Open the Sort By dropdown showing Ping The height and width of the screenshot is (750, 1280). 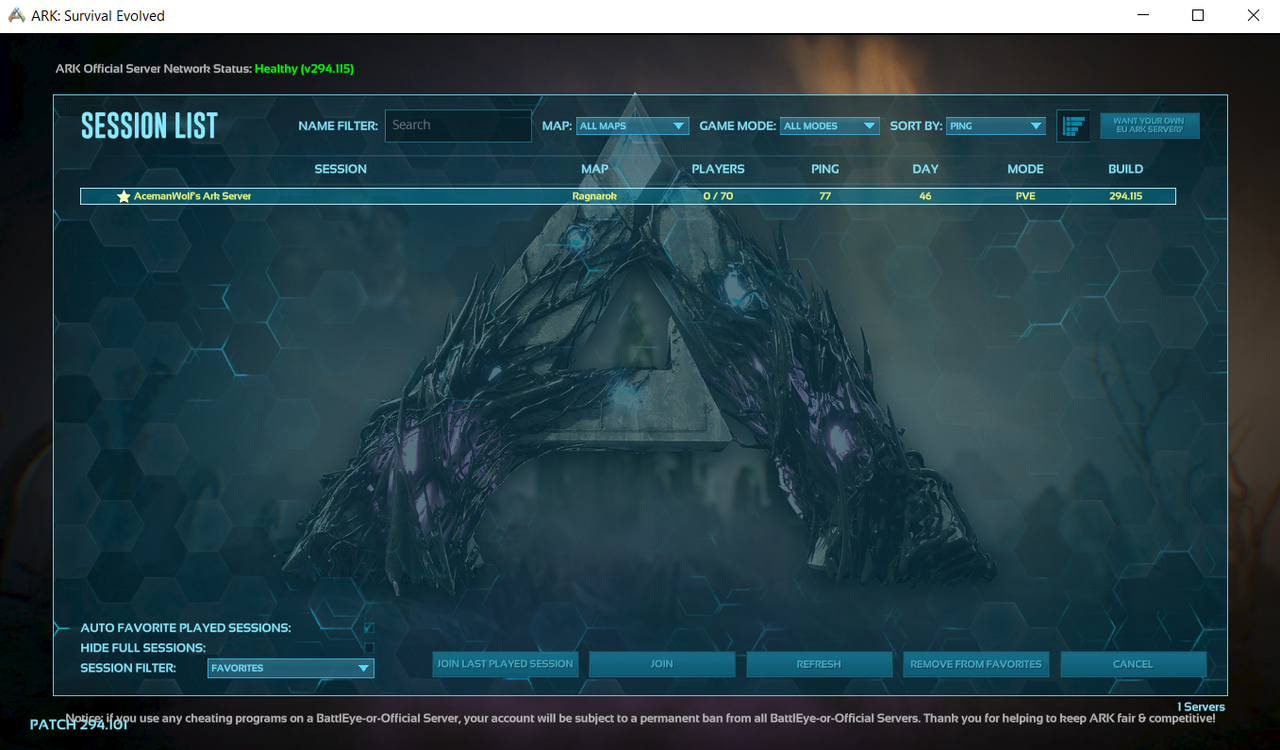(x=996, y=126)
